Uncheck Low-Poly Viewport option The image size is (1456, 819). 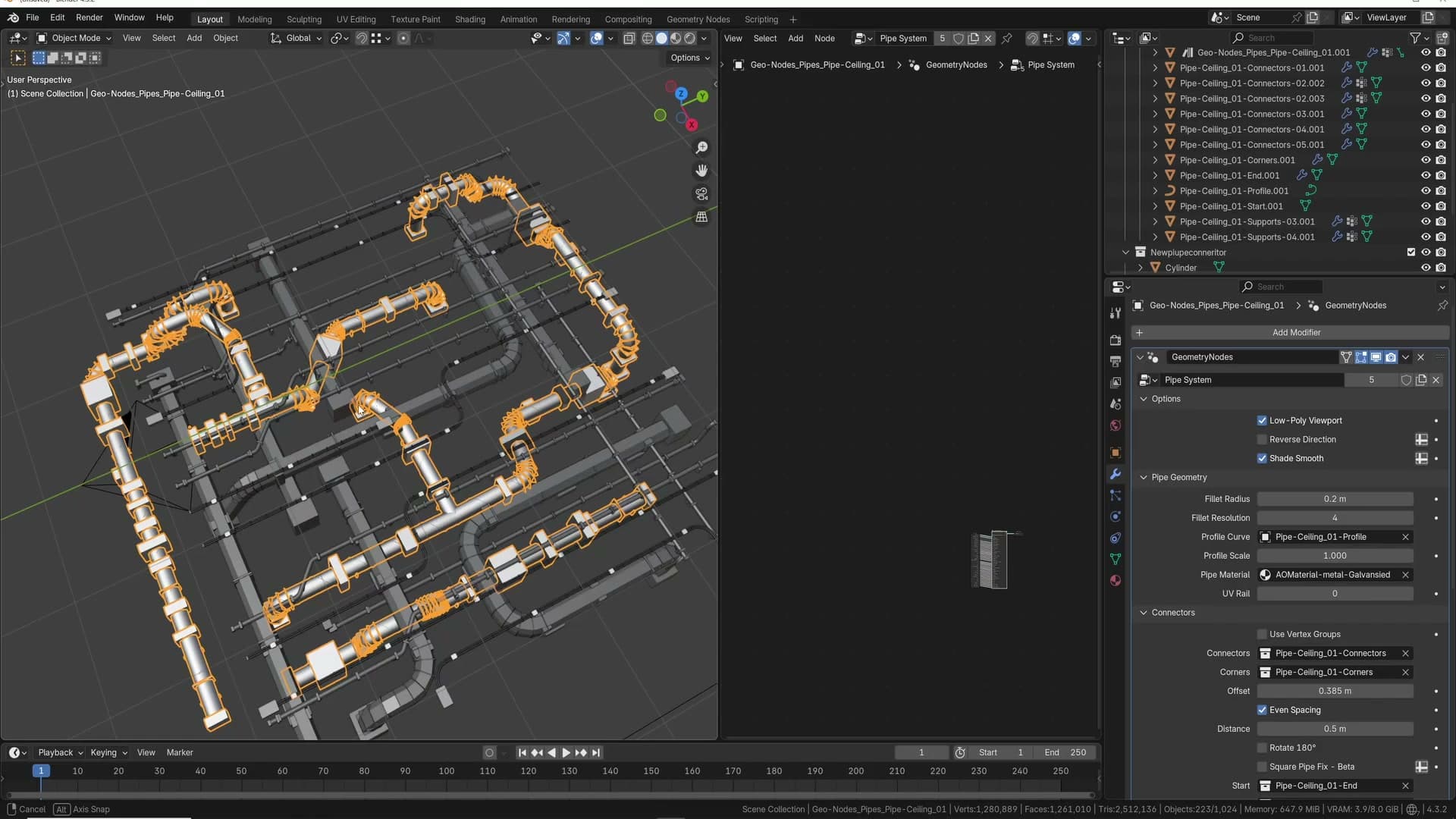point(1262,421)
